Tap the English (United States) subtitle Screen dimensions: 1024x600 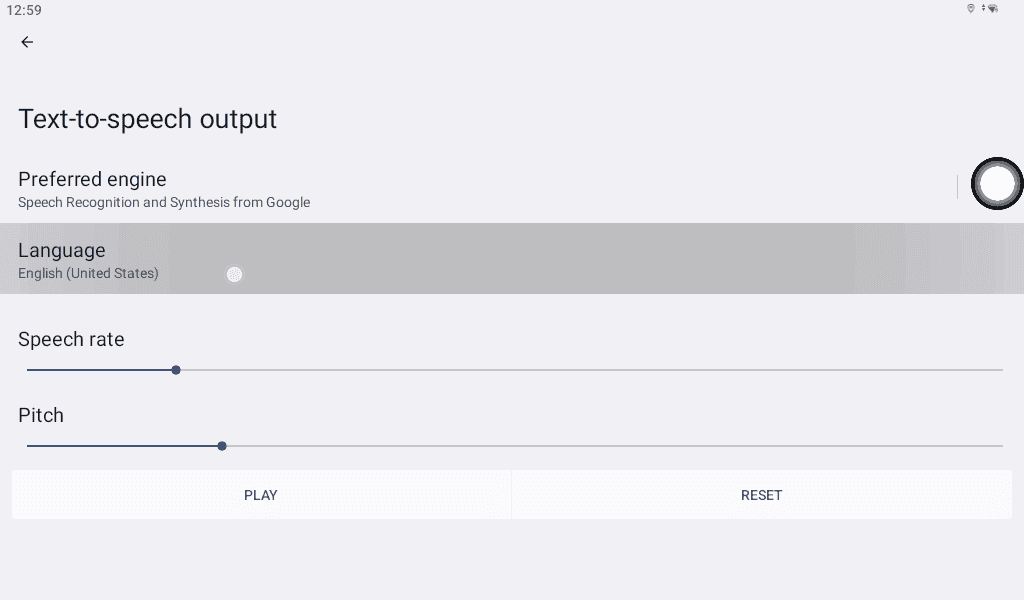pyautogui.click(x=88, y=273)
